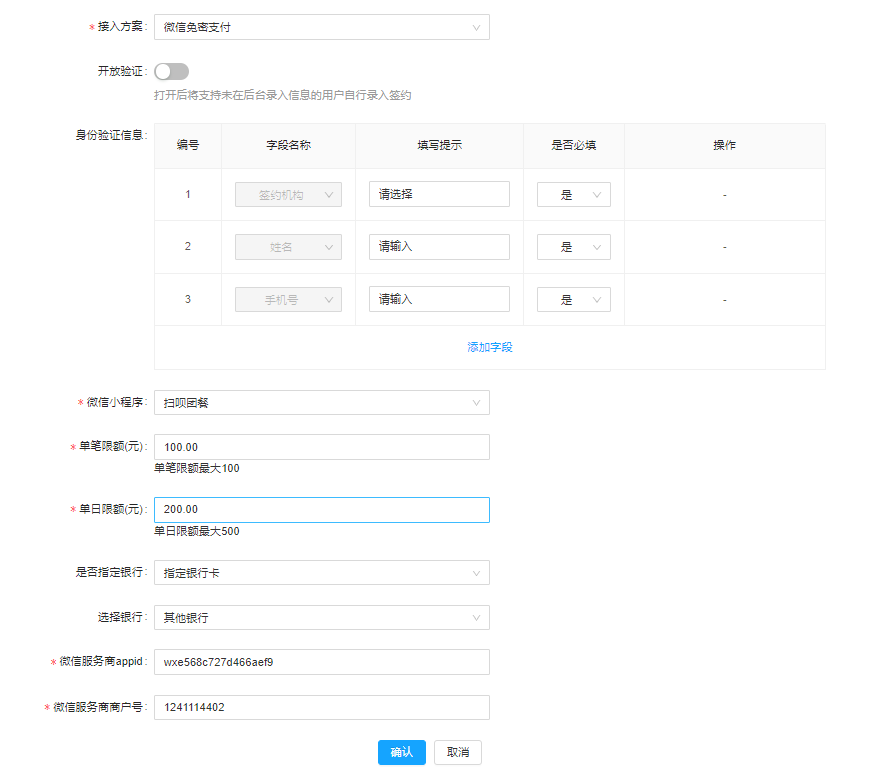Click the 单笔限额 input showing 100.00
Screen dimensions: 869x775
[x=321, y=447]
